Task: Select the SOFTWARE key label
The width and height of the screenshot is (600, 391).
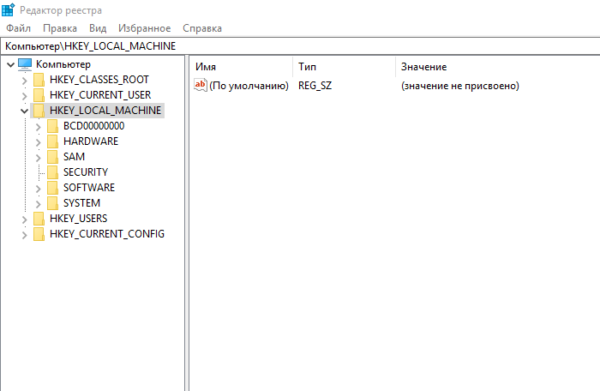Action: tap(89, 187)
